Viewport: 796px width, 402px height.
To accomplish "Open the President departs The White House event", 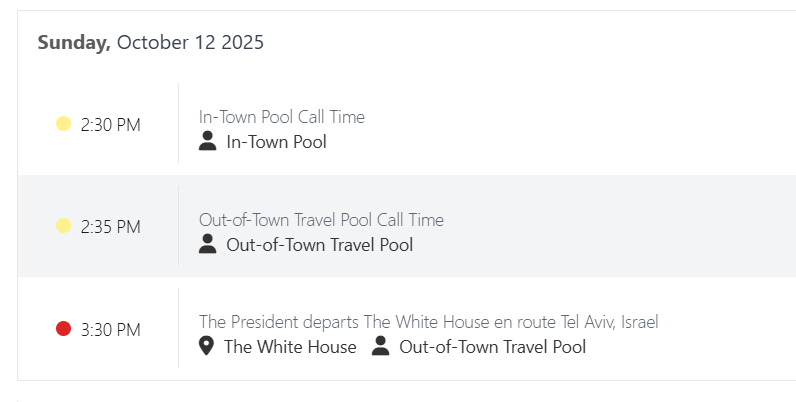I will [428, 322].
